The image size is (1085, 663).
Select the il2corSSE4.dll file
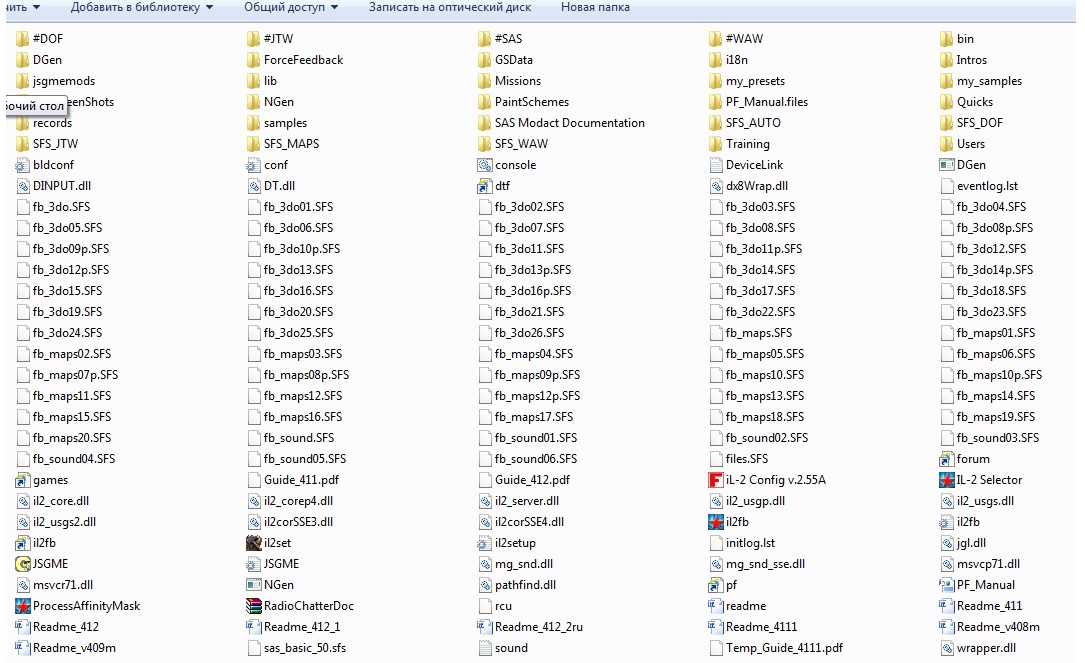[x=521, y=522]
